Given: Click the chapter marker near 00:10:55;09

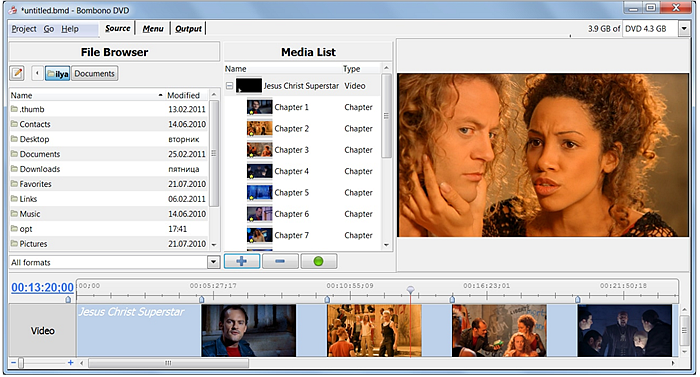Looking at the screenshot, I should pos(327,299).
